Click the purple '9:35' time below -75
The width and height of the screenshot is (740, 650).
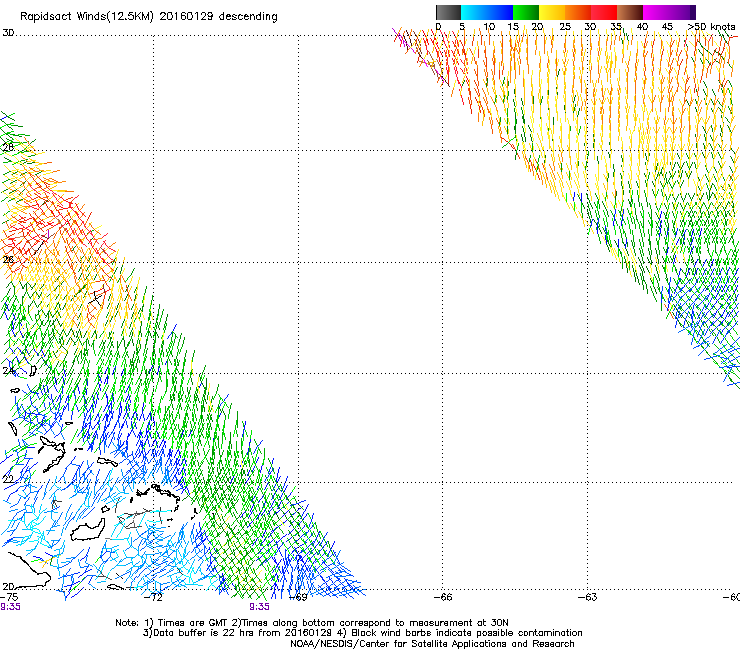(10, 607)
